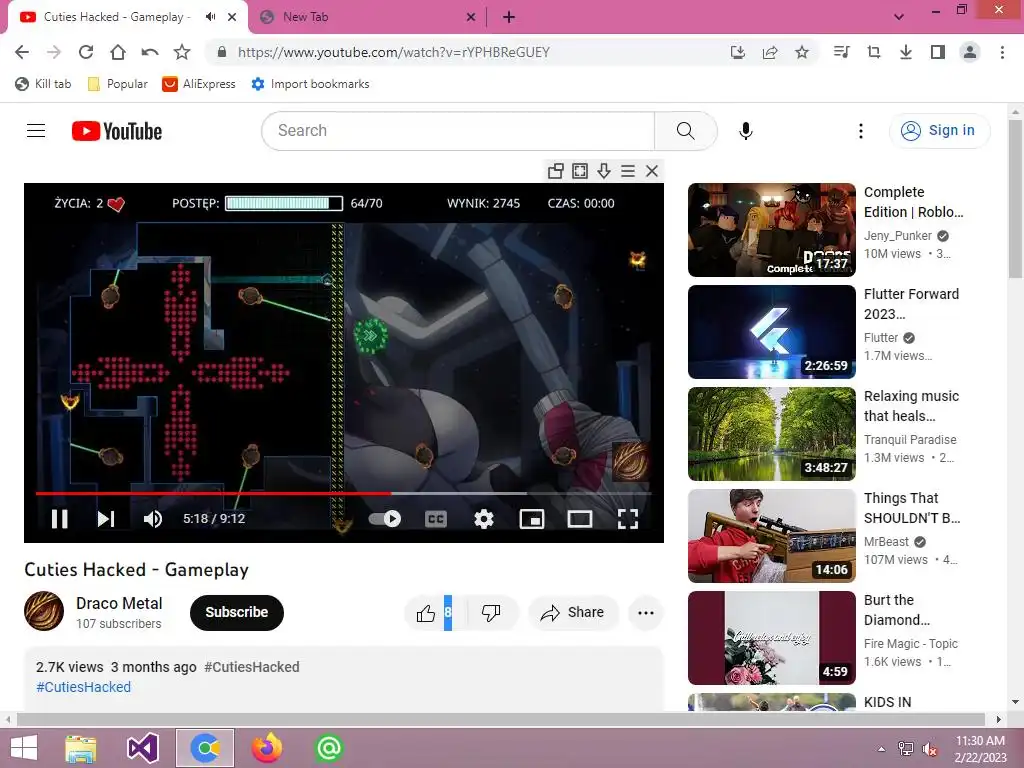This screenshot has width=1024, height=768.
Task: Like the video thumbs up
Action: click(426, 613)
